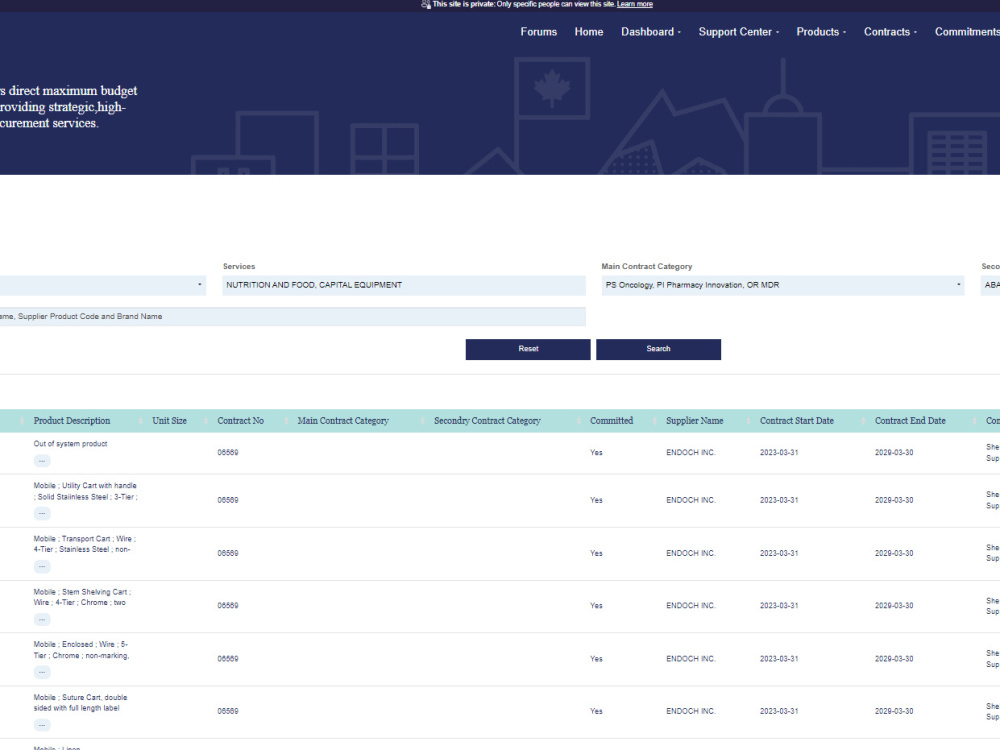Viewport: 1000px width, 750px height.
Task: Click the private site people icon in top banner
Action: 425,4
